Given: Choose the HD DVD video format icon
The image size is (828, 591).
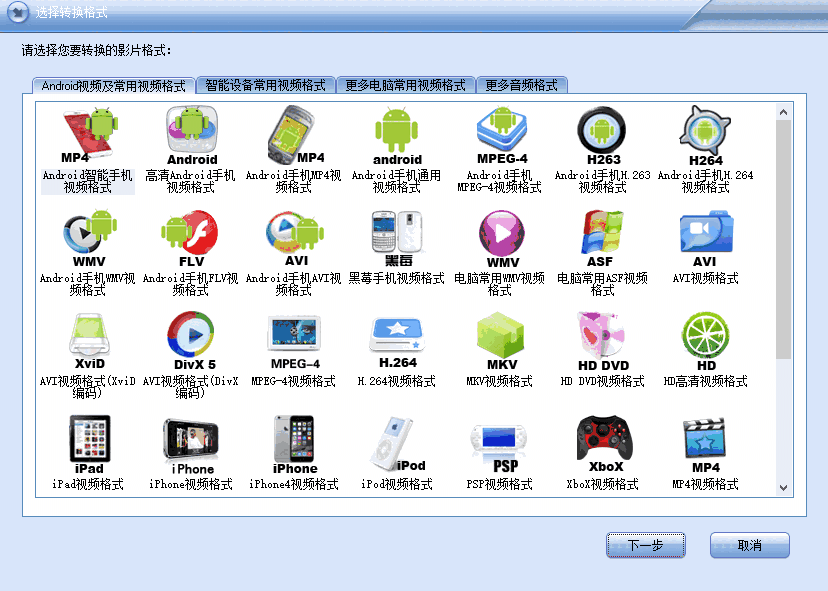Looking at the screenshot, I should [603, 338].
